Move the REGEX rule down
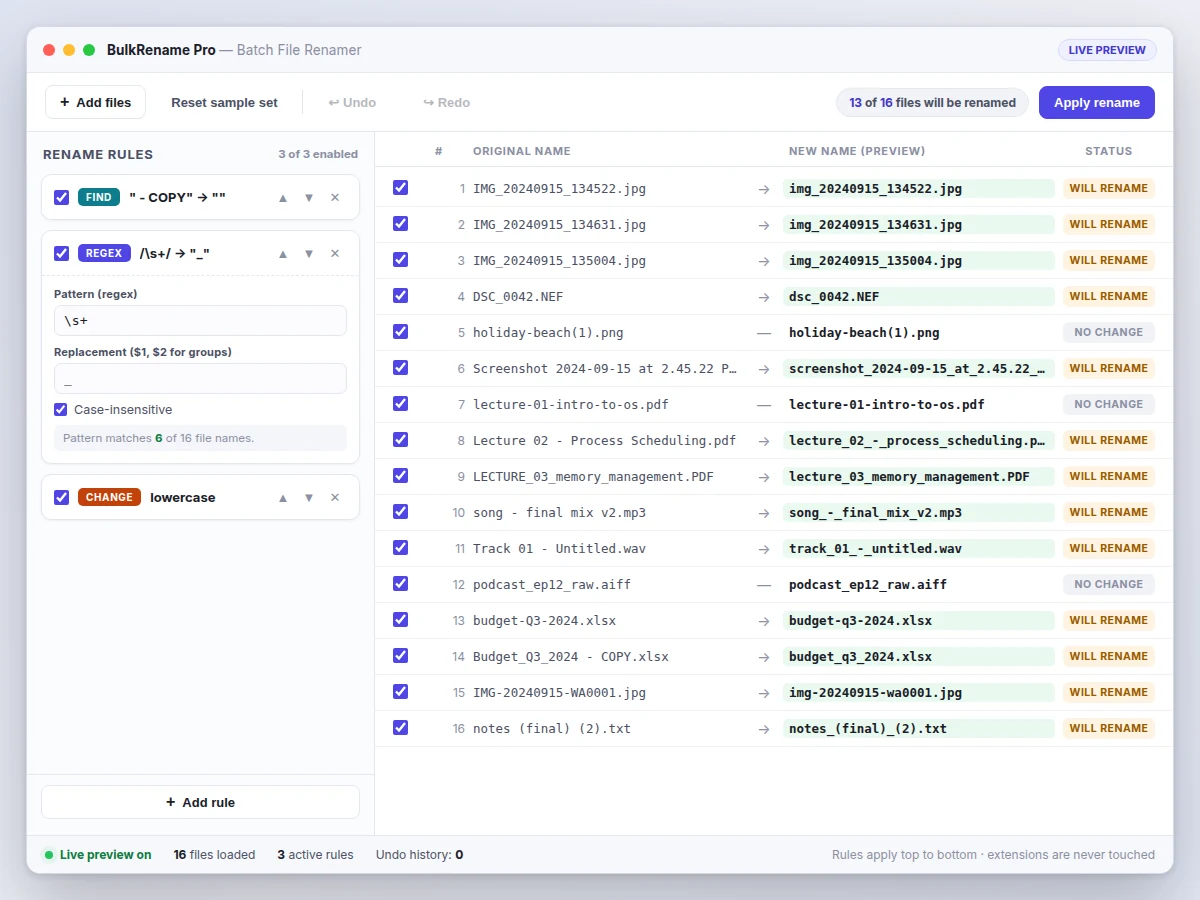Screen dimensions: 1200x900 tap(309, 254)
